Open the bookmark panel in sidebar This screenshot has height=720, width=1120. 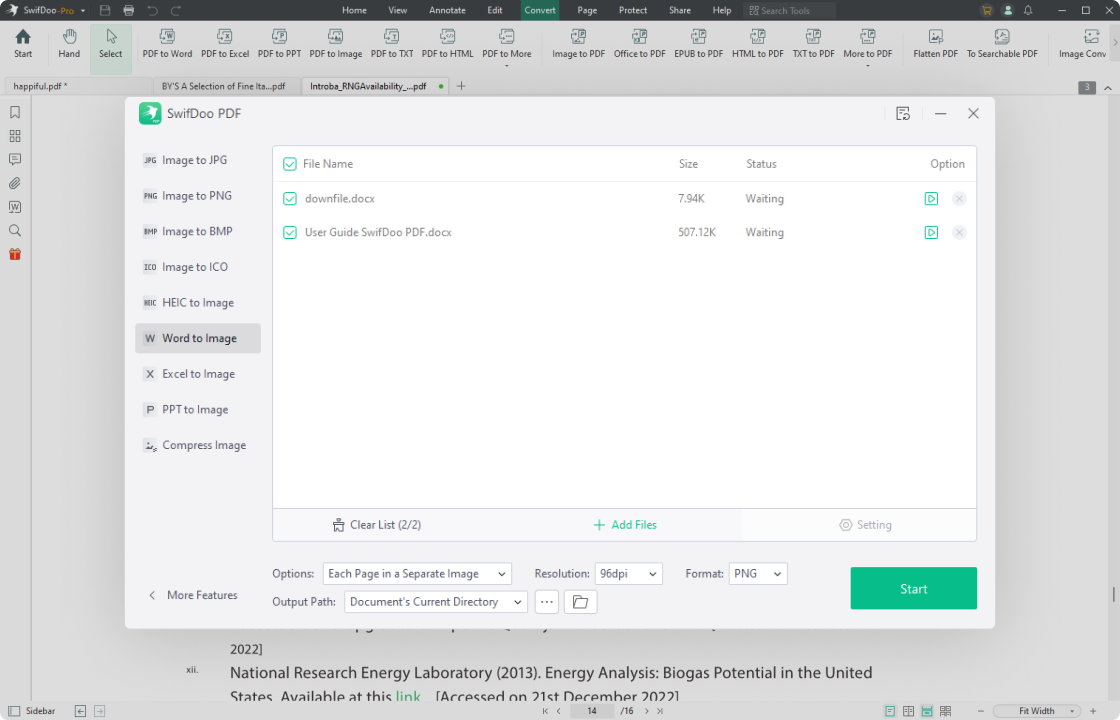point(15,112)
